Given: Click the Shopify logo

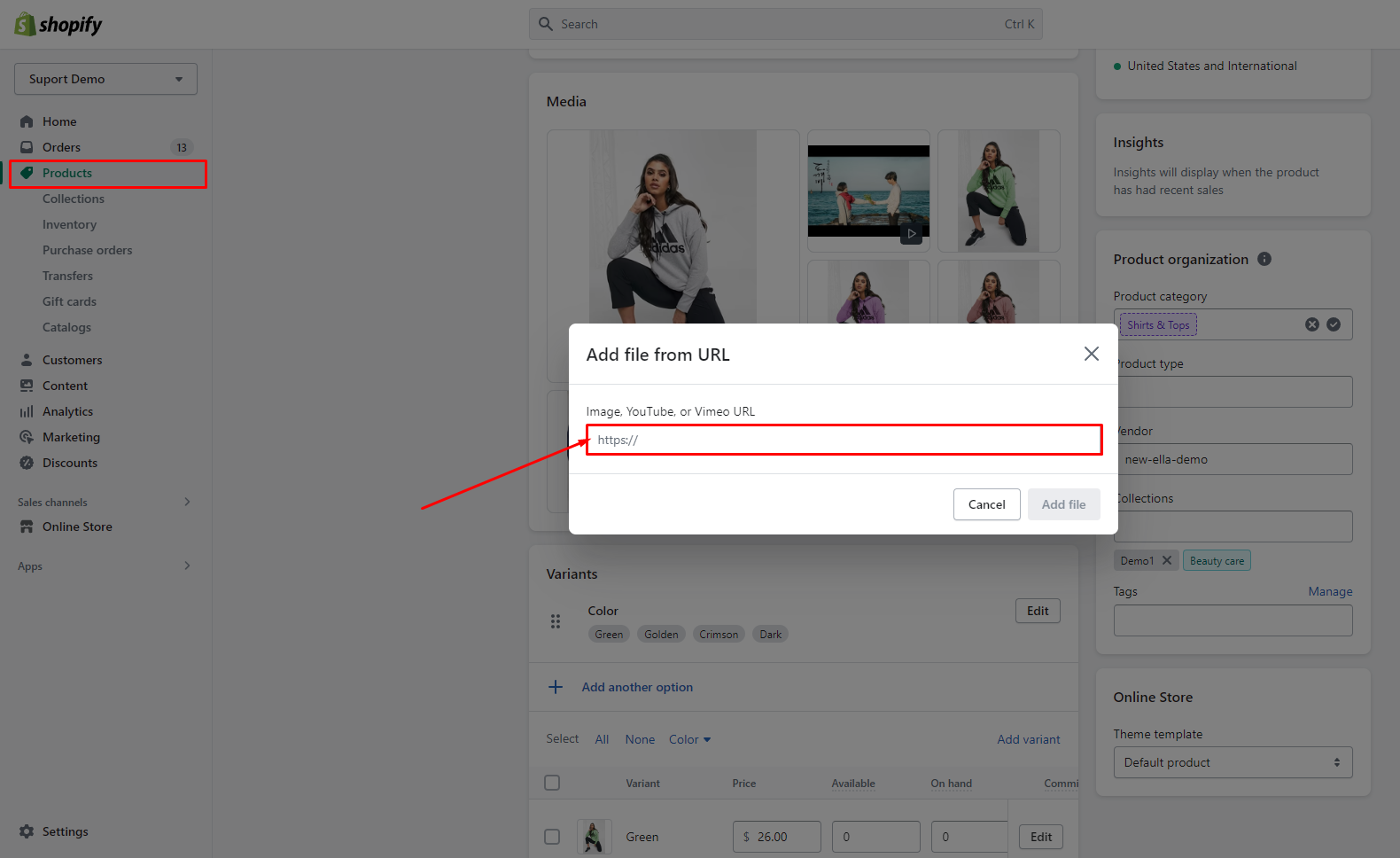Looking at the screenshot, I should 58,24.
